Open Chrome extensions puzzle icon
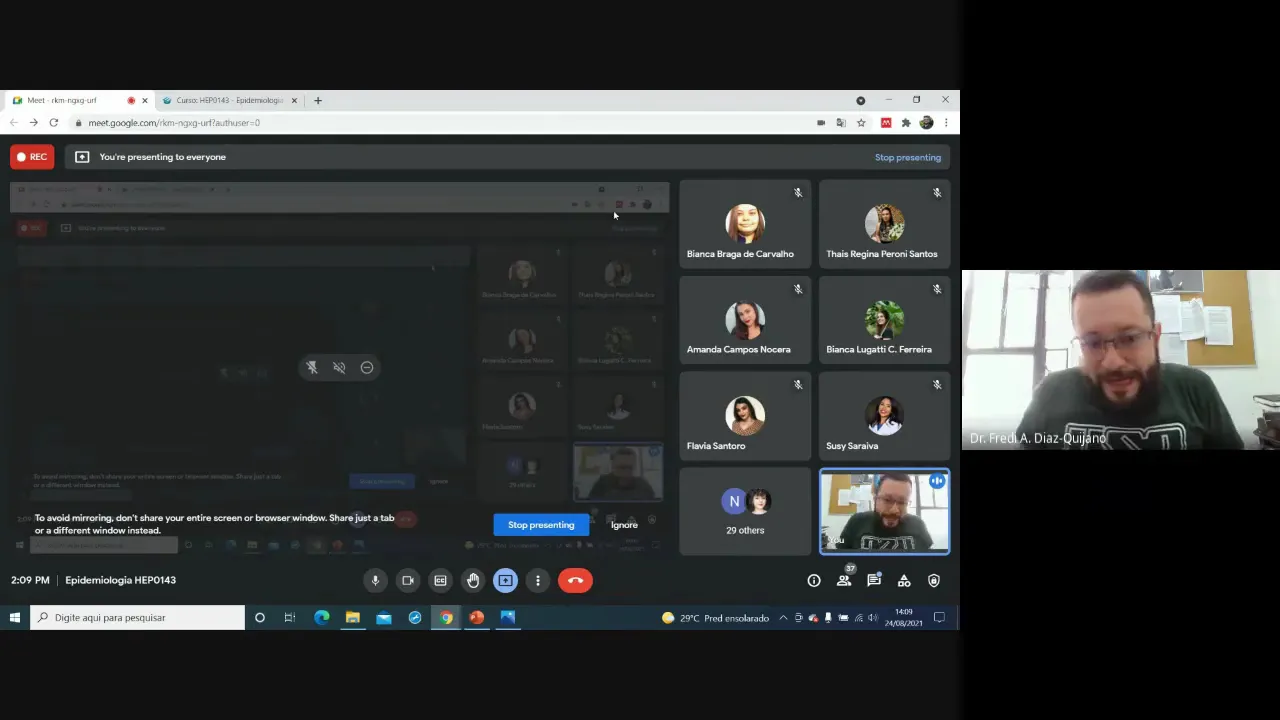Screen dimensions: 1280x720 click(x=906, y=123)
